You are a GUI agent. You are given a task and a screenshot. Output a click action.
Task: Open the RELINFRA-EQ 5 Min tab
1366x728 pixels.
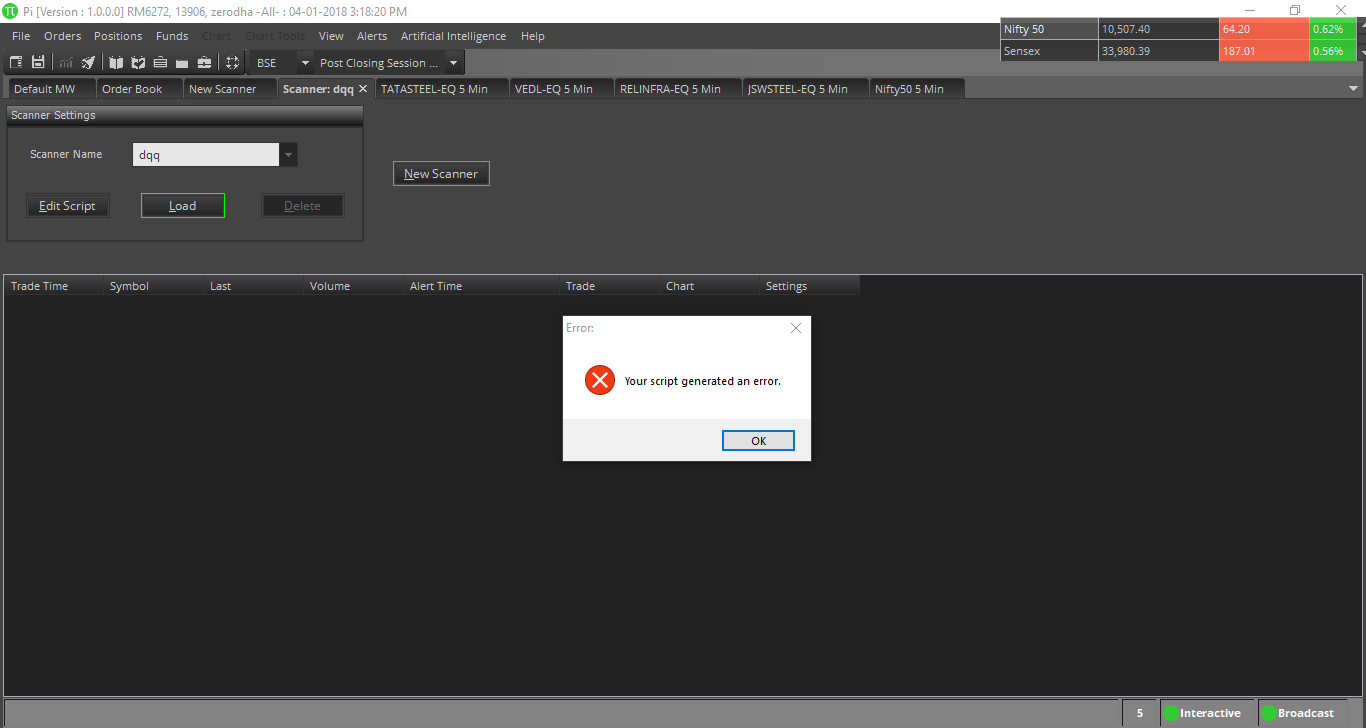click(677, 89)
